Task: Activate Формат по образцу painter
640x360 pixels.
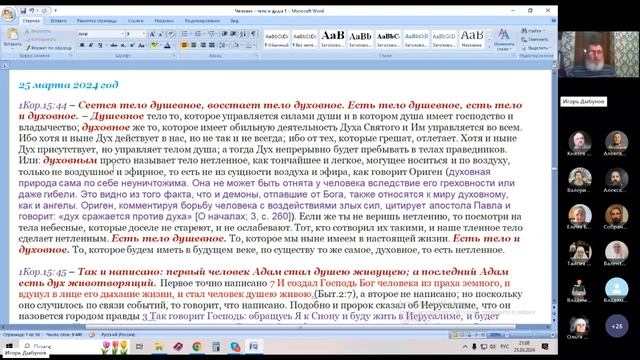Action: [x=48, y=47]
